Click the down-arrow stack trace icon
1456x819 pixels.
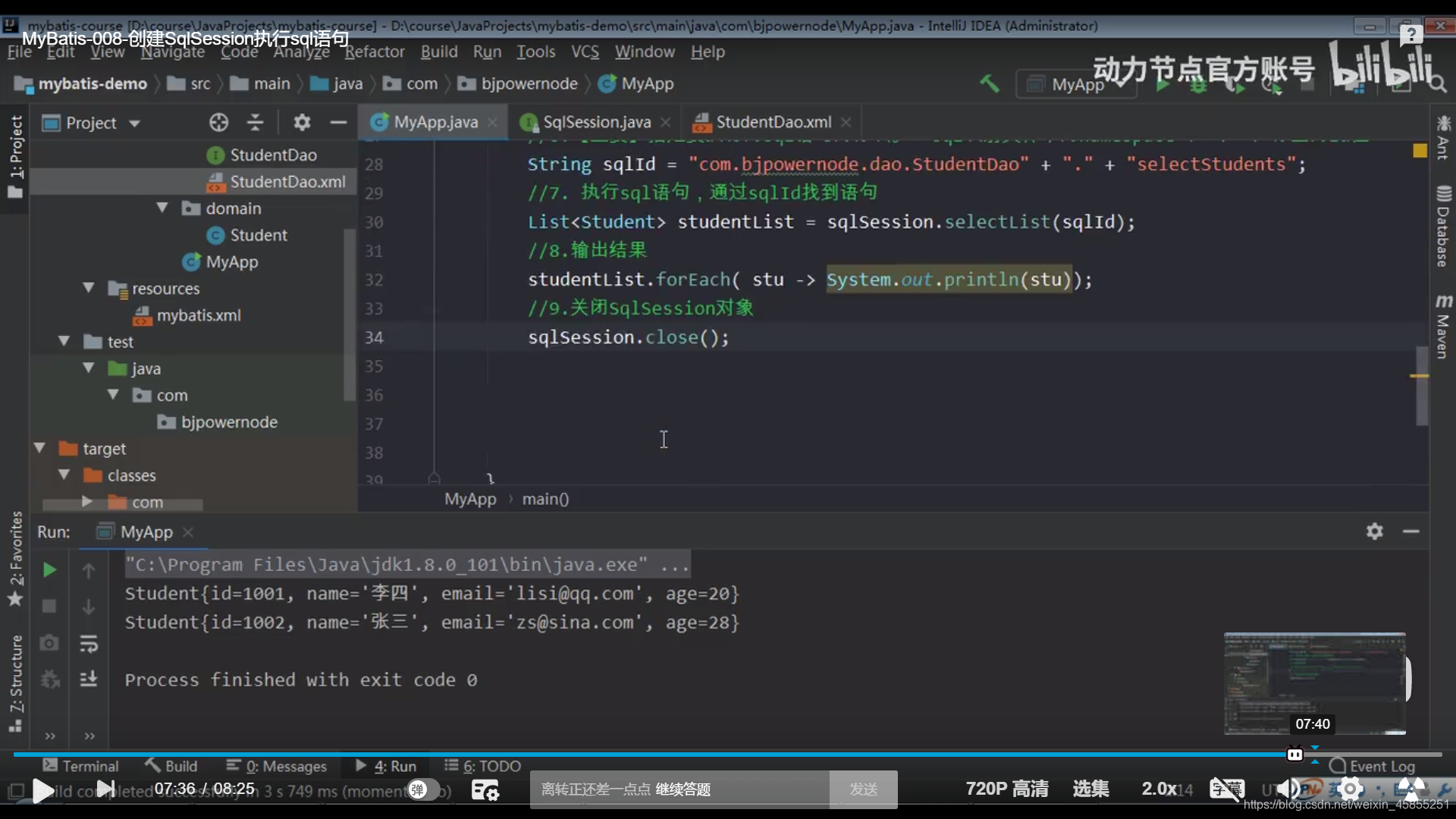(89, 607)
